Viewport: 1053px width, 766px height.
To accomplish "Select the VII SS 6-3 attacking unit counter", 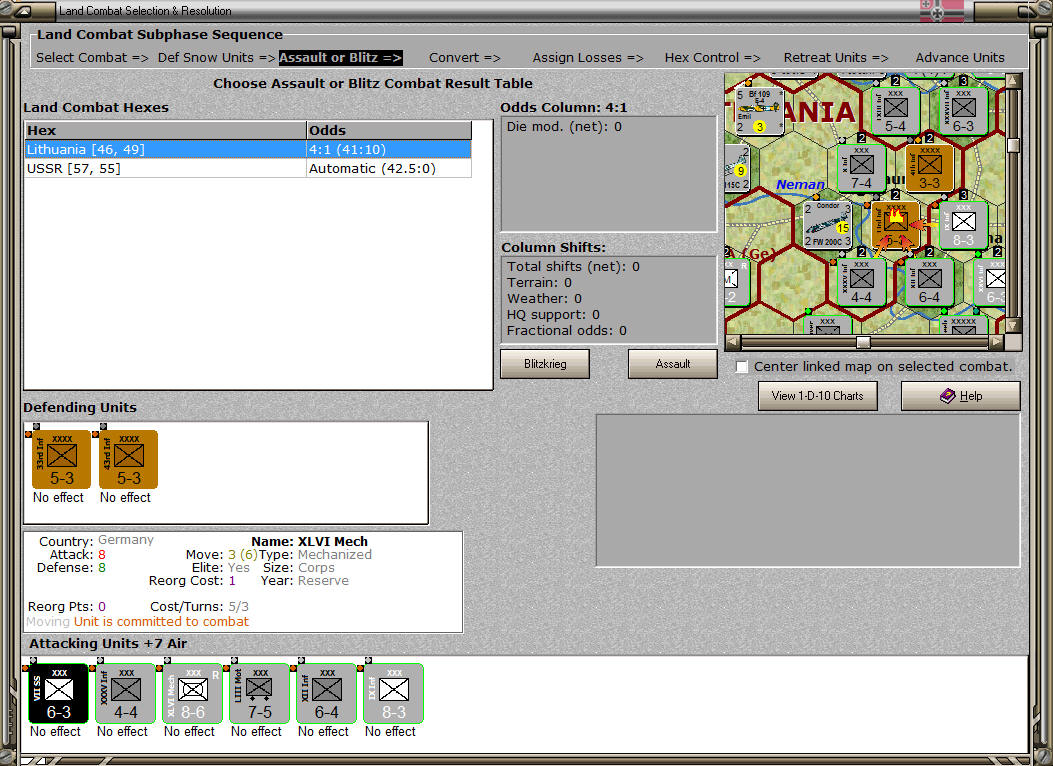I will point(58,693).
